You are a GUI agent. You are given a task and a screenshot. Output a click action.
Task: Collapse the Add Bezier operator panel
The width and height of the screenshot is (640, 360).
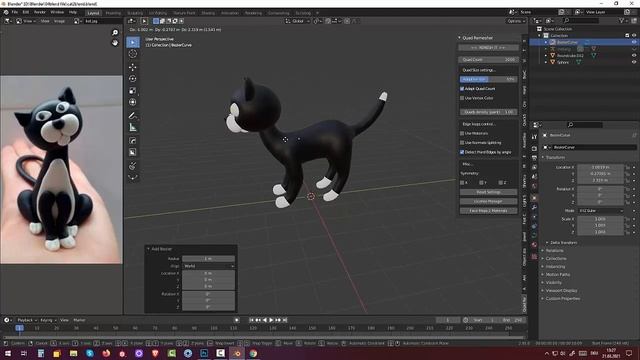click(x=148, y=249)
